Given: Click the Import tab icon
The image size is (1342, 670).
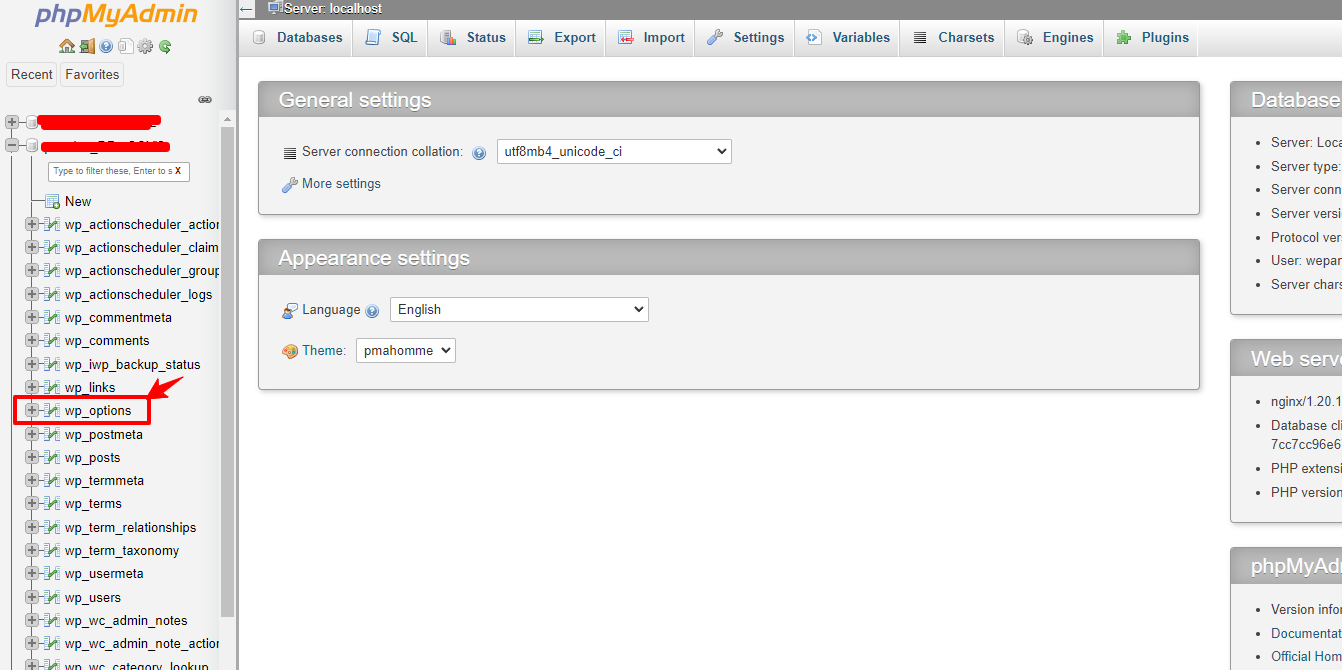Looking at the screenshot, I should [x=626, y=37].
